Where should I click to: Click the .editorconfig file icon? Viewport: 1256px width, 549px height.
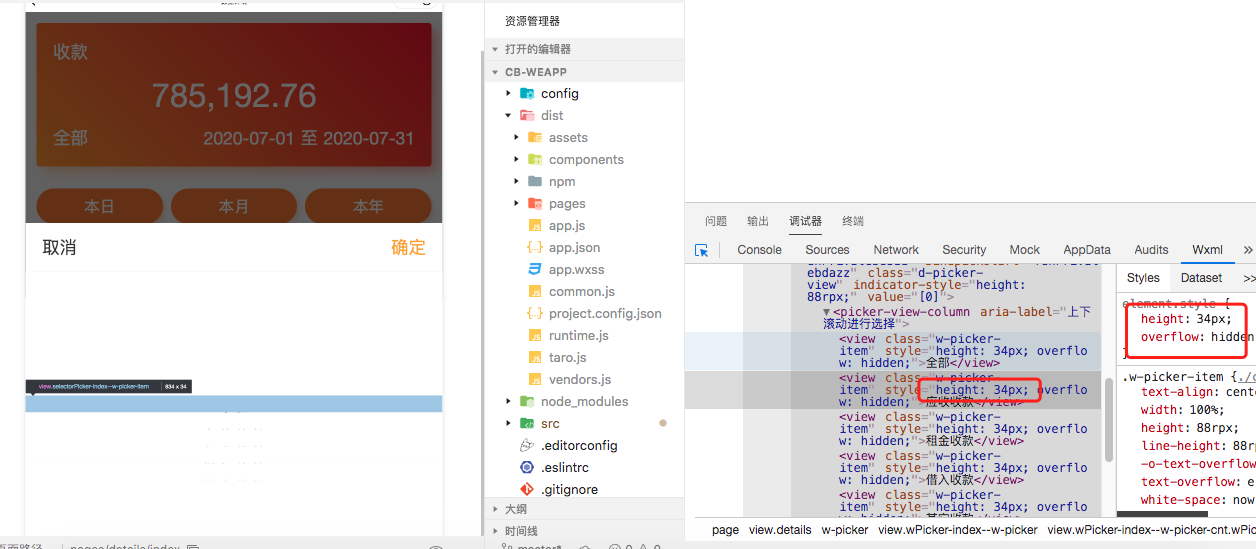[527, 445]
